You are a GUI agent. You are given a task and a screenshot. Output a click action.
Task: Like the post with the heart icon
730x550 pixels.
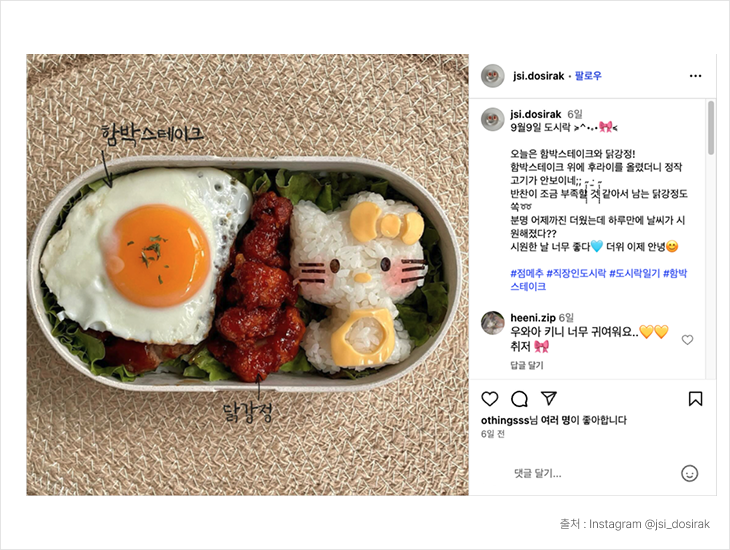(x=489, y=399)
